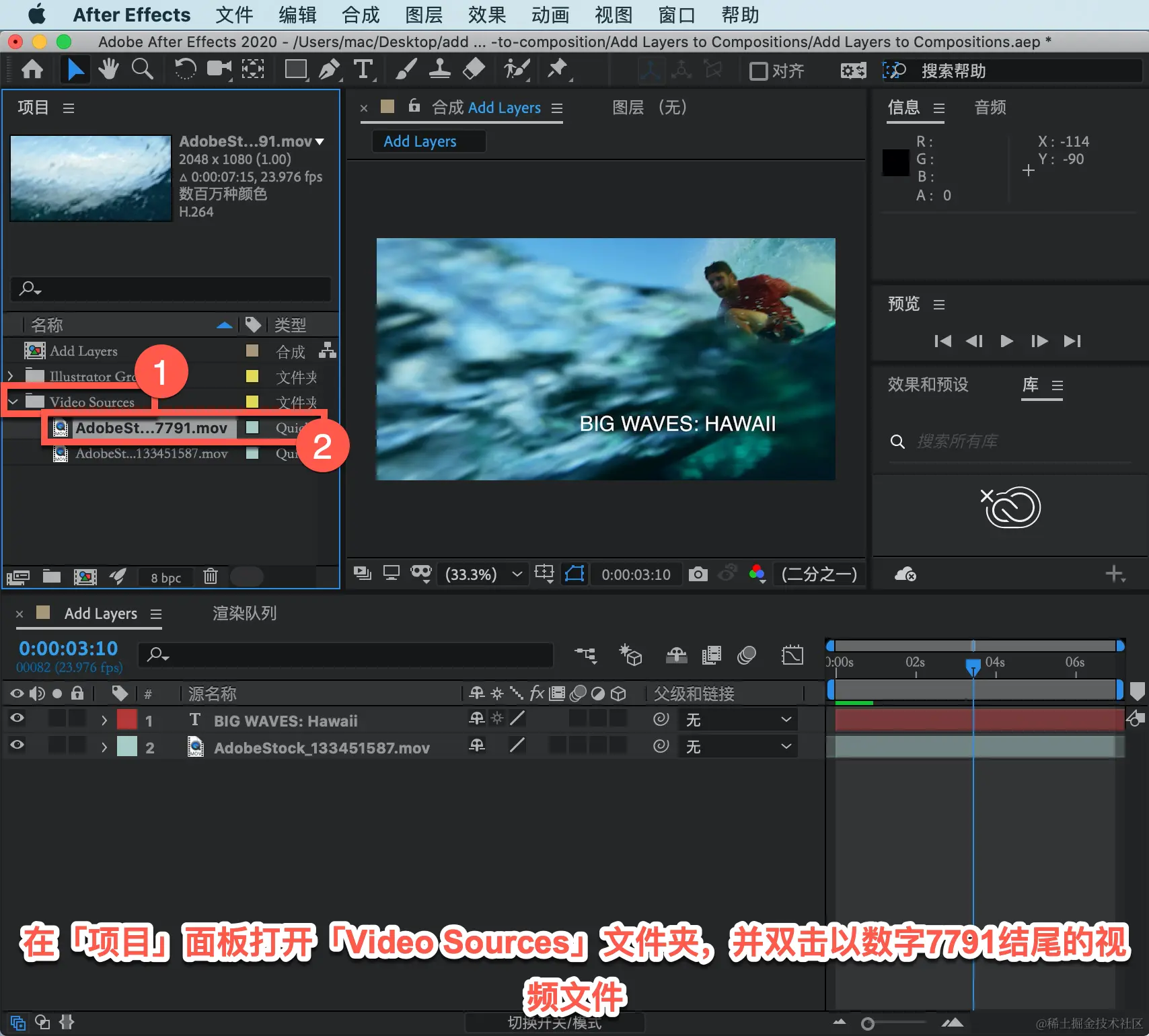Toggle the Draft 3D icon in timeline
Image resolution: width=1149 pixels, height=1036 pixels.
pos(631,655)
